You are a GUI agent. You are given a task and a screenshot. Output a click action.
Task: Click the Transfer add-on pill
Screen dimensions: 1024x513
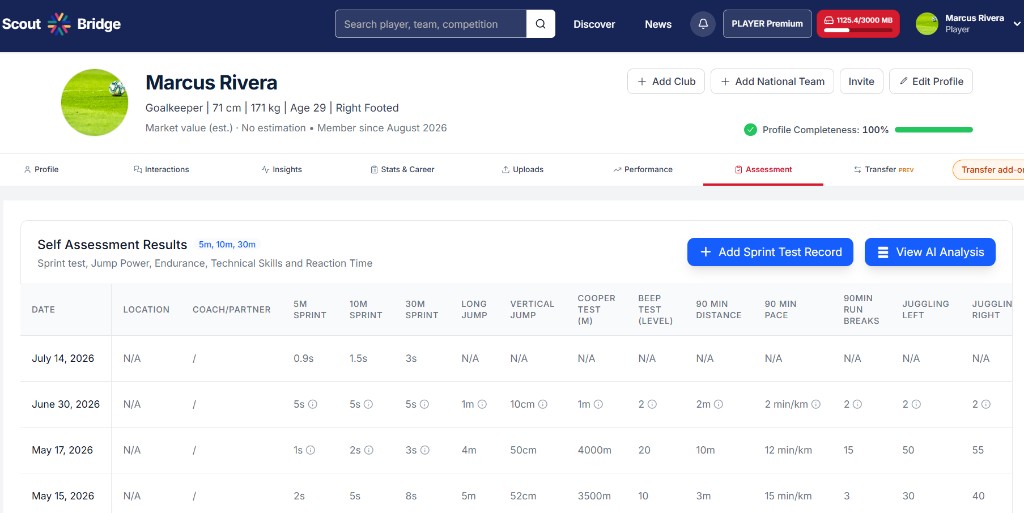pyautogui.click(x=988, y=170)
